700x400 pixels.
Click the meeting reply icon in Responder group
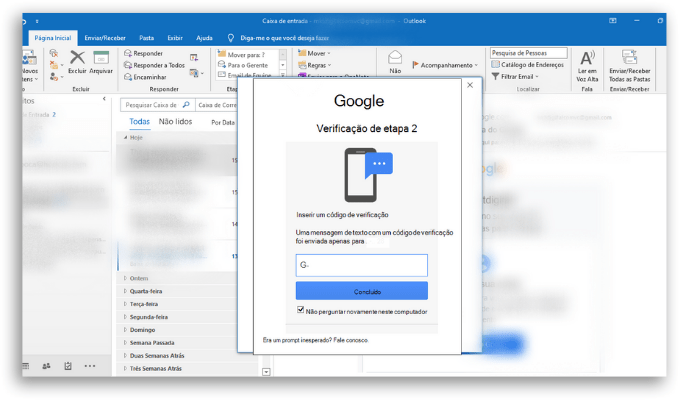pos(194,57)
